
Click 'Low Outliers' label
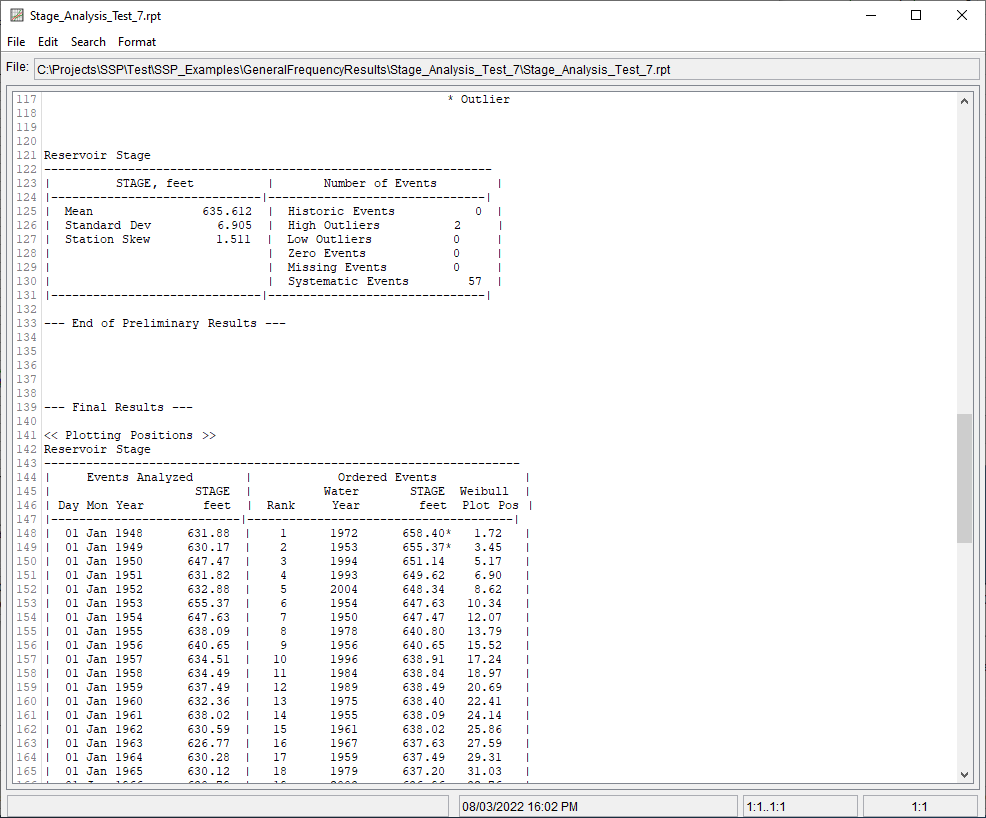(x=330, y=239)
